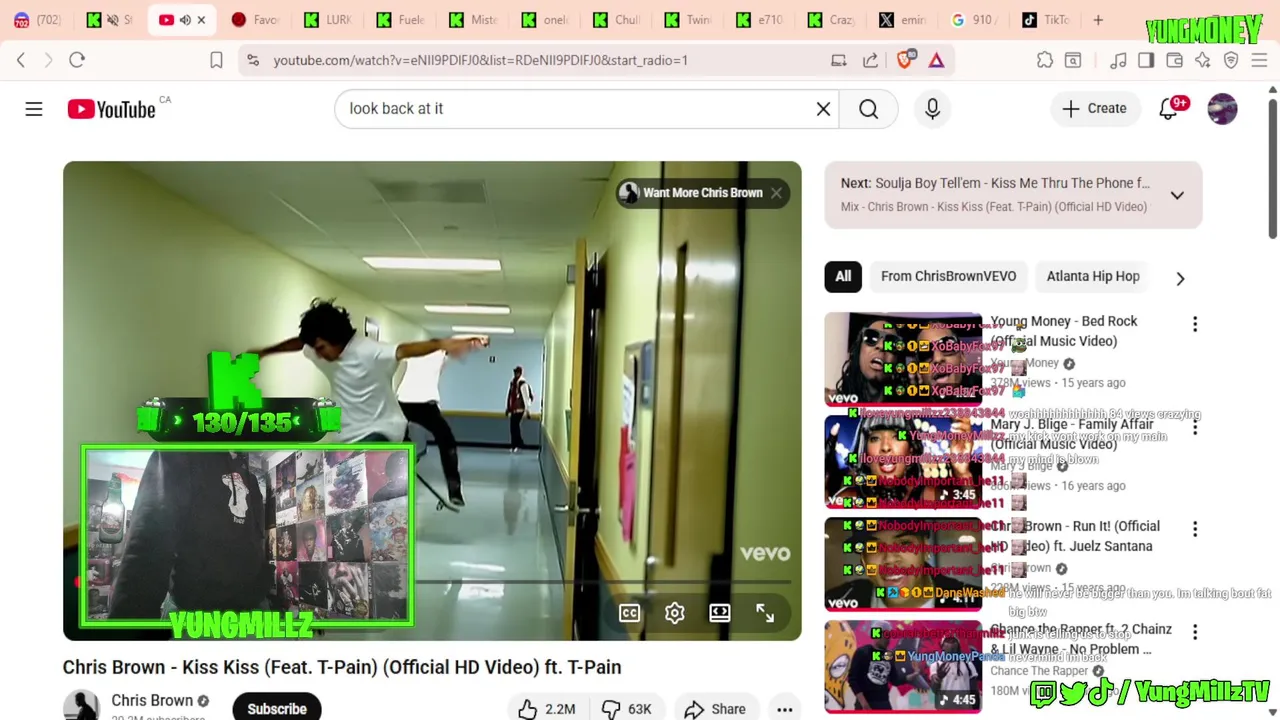Close the active YouTube tab
Viewport: 1280px width, 720px height.
[201, 20]
